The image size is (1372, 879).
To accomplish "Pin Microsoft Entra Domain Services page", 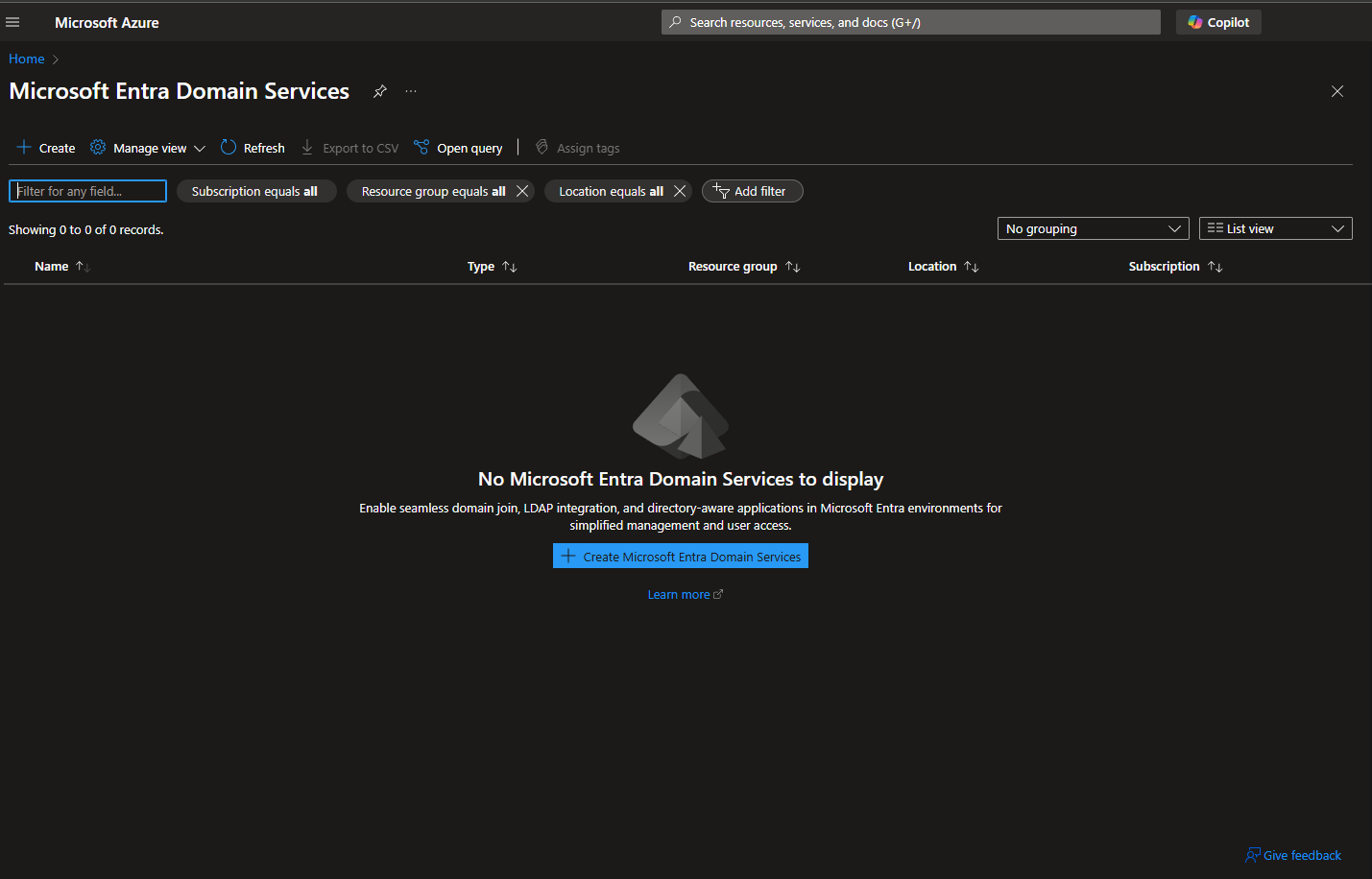I will (380, 91).
